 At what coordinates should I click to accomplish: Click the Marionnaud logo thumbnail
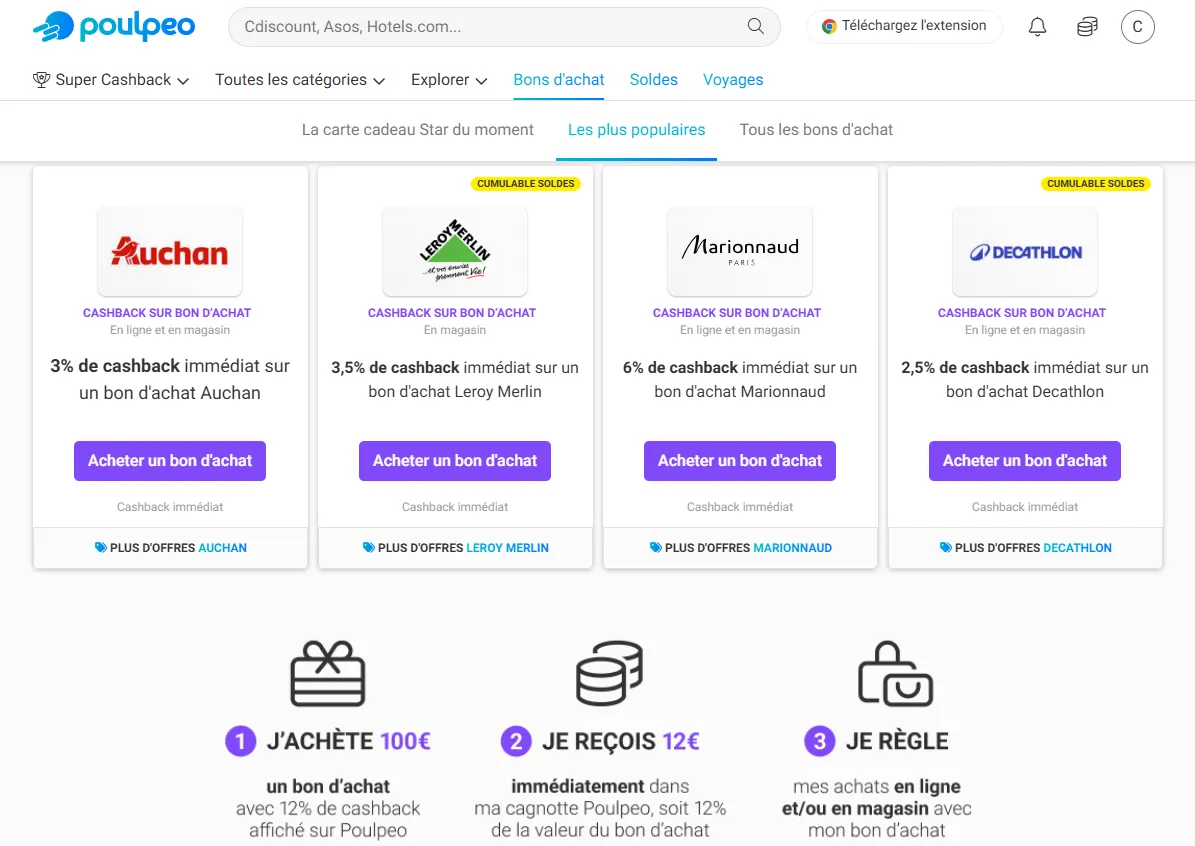coord(740,252)
